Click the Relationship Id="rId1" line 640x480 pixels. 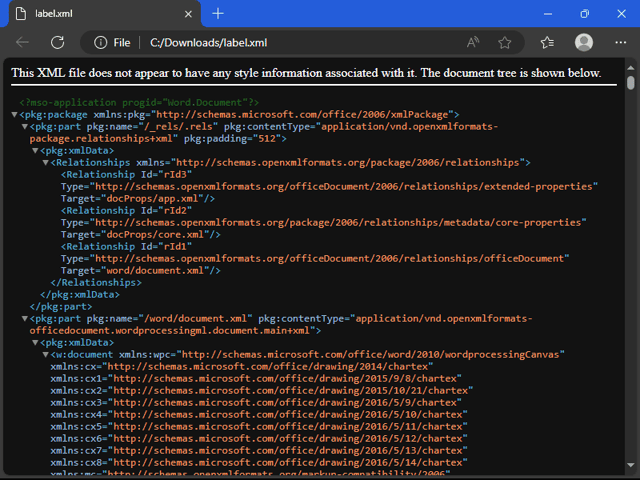point(126,246)
